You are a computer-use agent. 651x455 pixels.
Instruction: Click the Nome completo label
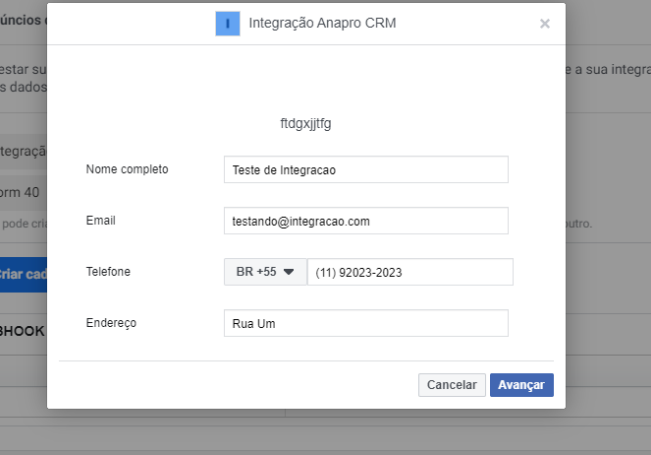tap(127, 169)
